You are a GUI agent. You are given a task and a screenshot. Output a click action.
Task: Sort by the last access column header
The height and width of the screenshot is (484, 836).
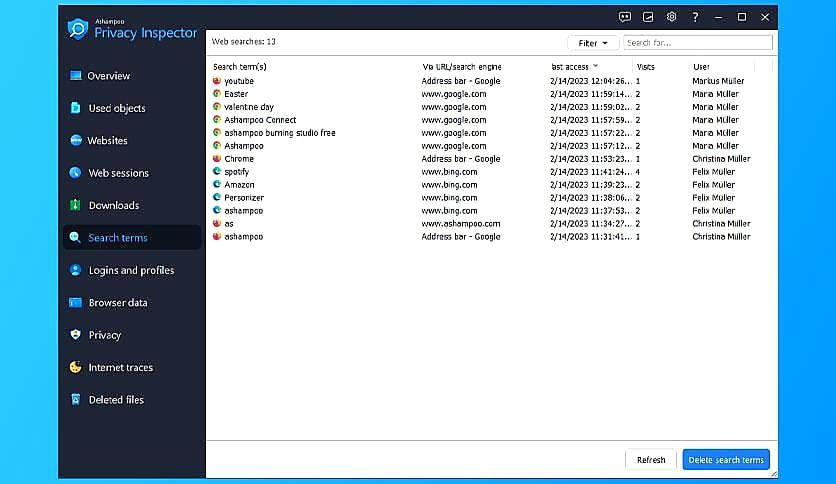click(x=570, y=67)
